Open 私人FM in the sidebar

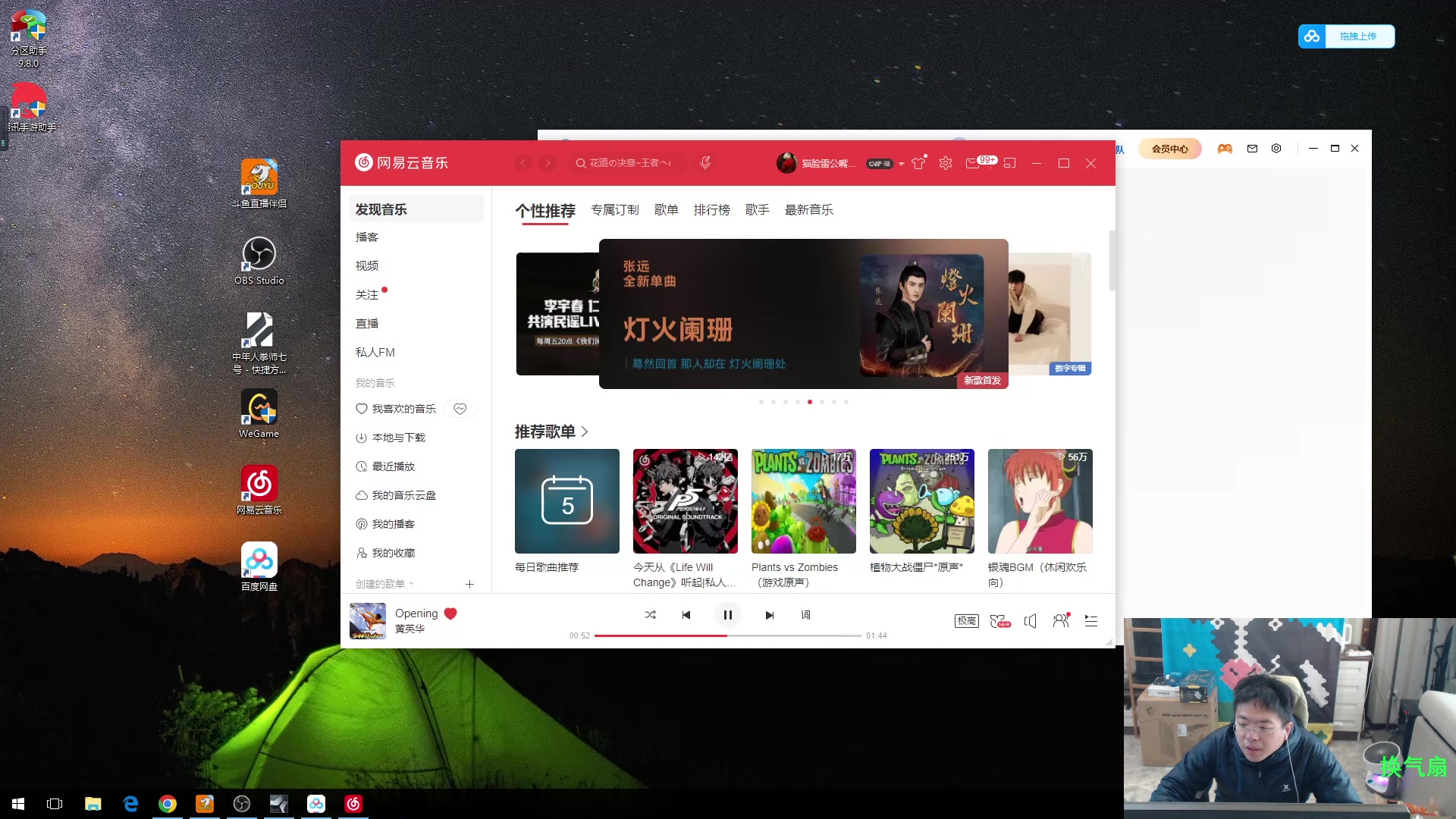click(x=375, y=353)
